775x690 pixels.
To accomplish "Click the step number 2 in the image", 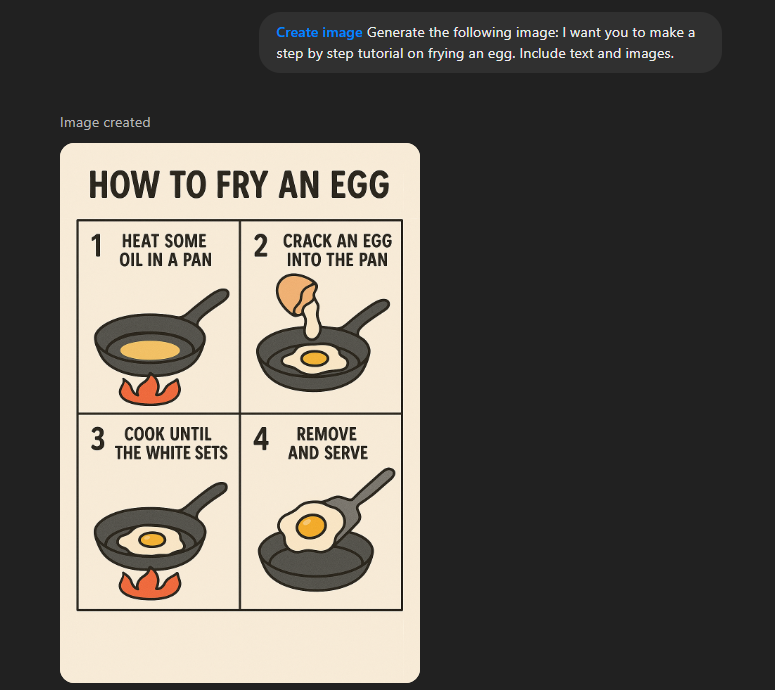I will coord(260,245).
